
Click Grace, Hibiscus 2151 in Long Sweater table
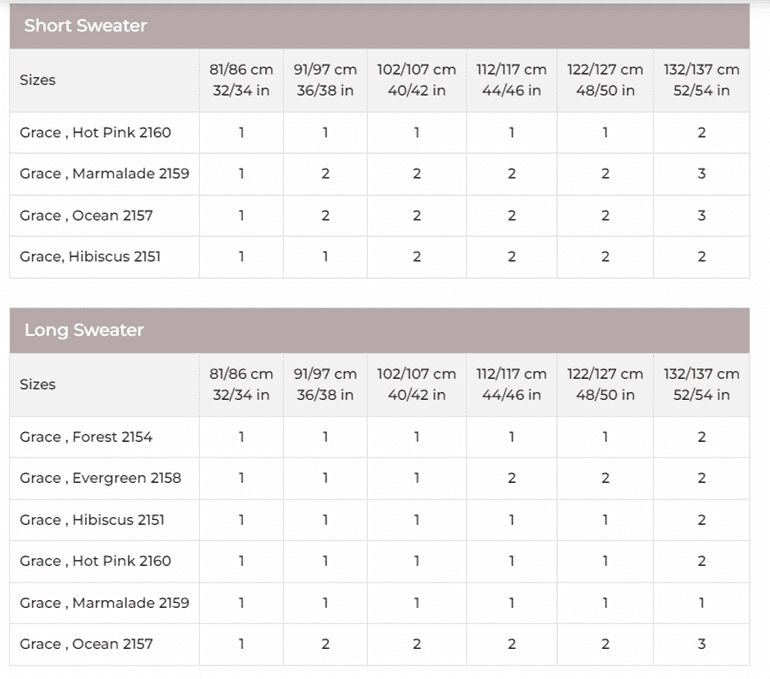tap(92, 520)
